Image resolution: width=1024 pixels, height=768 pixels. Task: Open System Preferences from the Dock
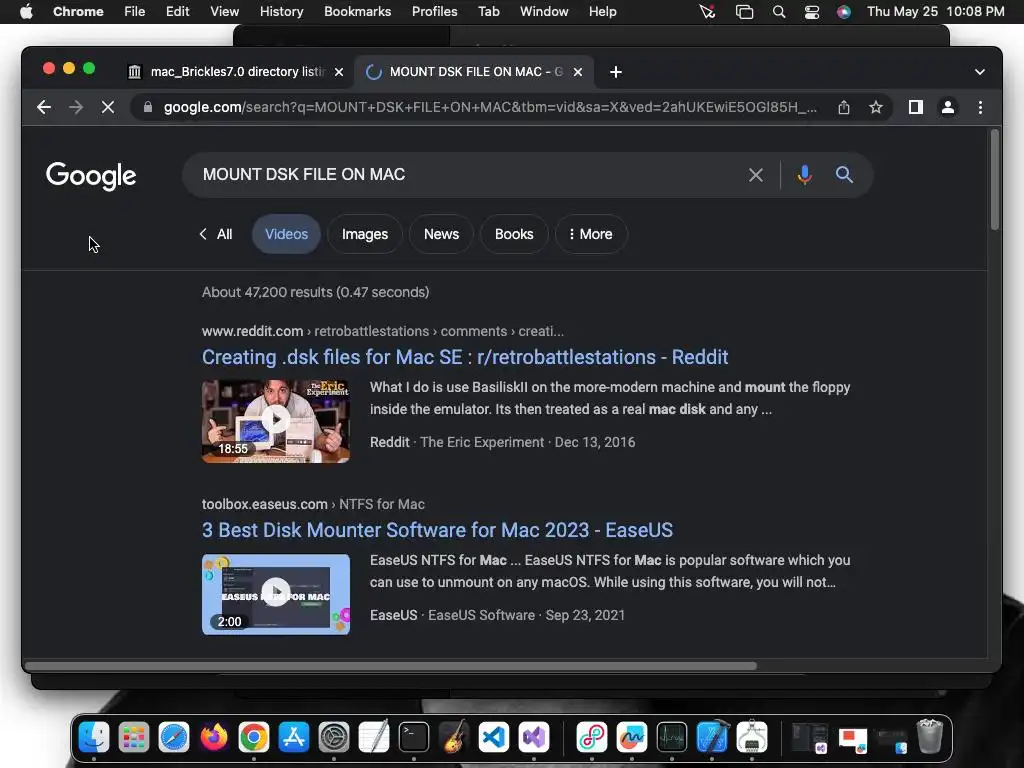pos(334,737)
